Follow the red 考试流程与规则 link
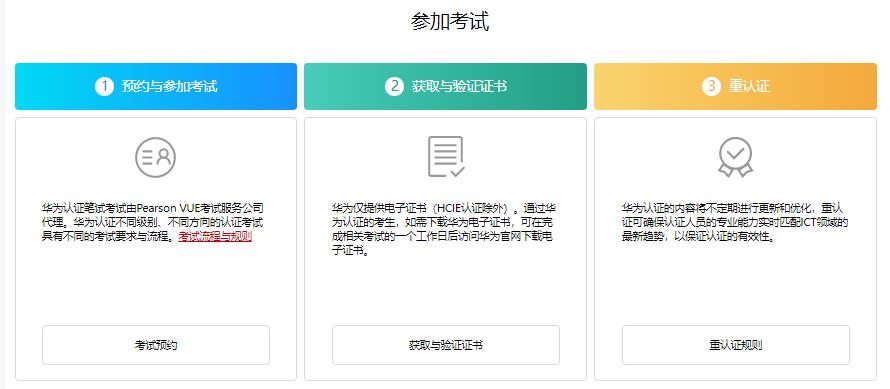The width and height of the screenshot is (890, 389). [215, 237]
